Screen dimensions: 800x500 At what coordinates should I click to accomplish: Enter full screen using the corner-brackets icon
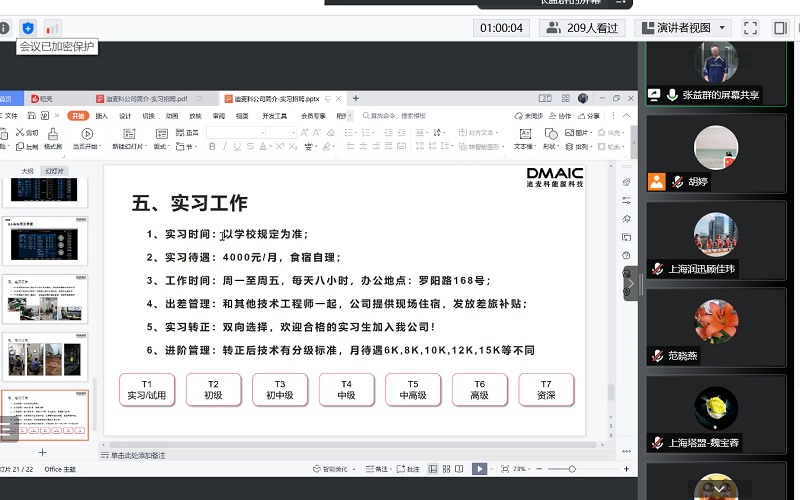click(752, 28)
